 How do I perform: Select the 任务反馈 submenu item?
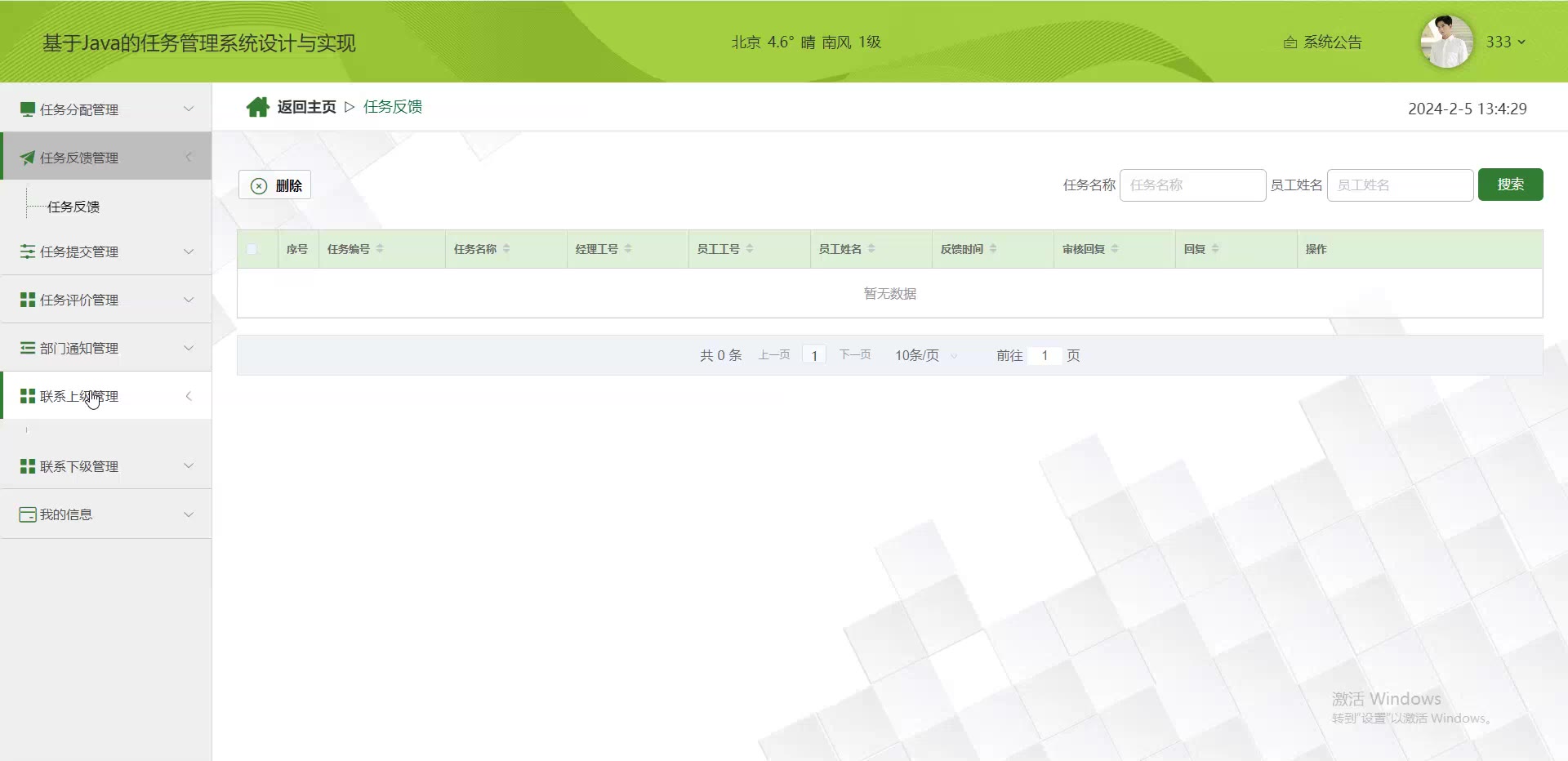[x=73, y=207]
